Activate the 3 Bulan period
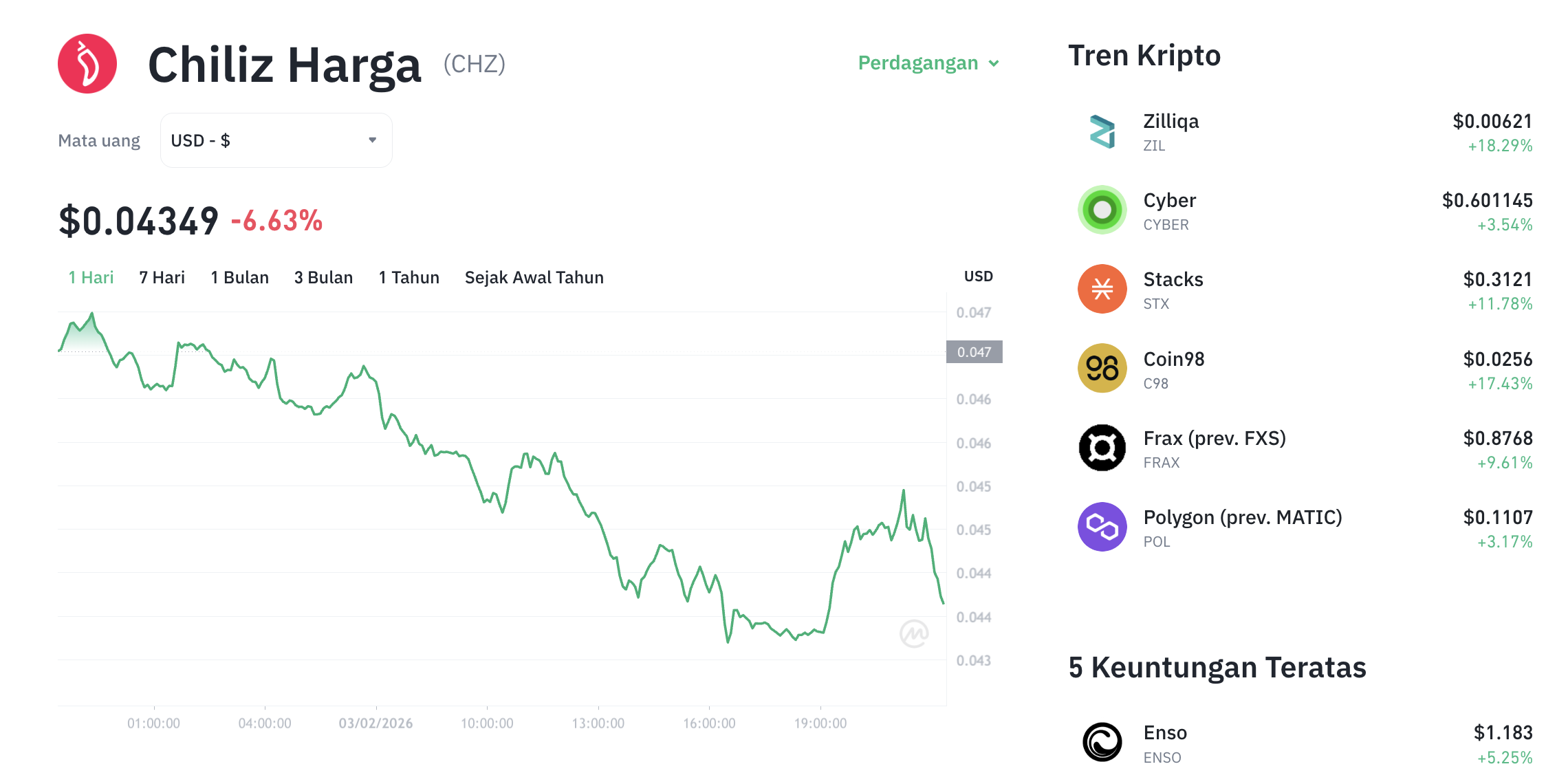 323,277
